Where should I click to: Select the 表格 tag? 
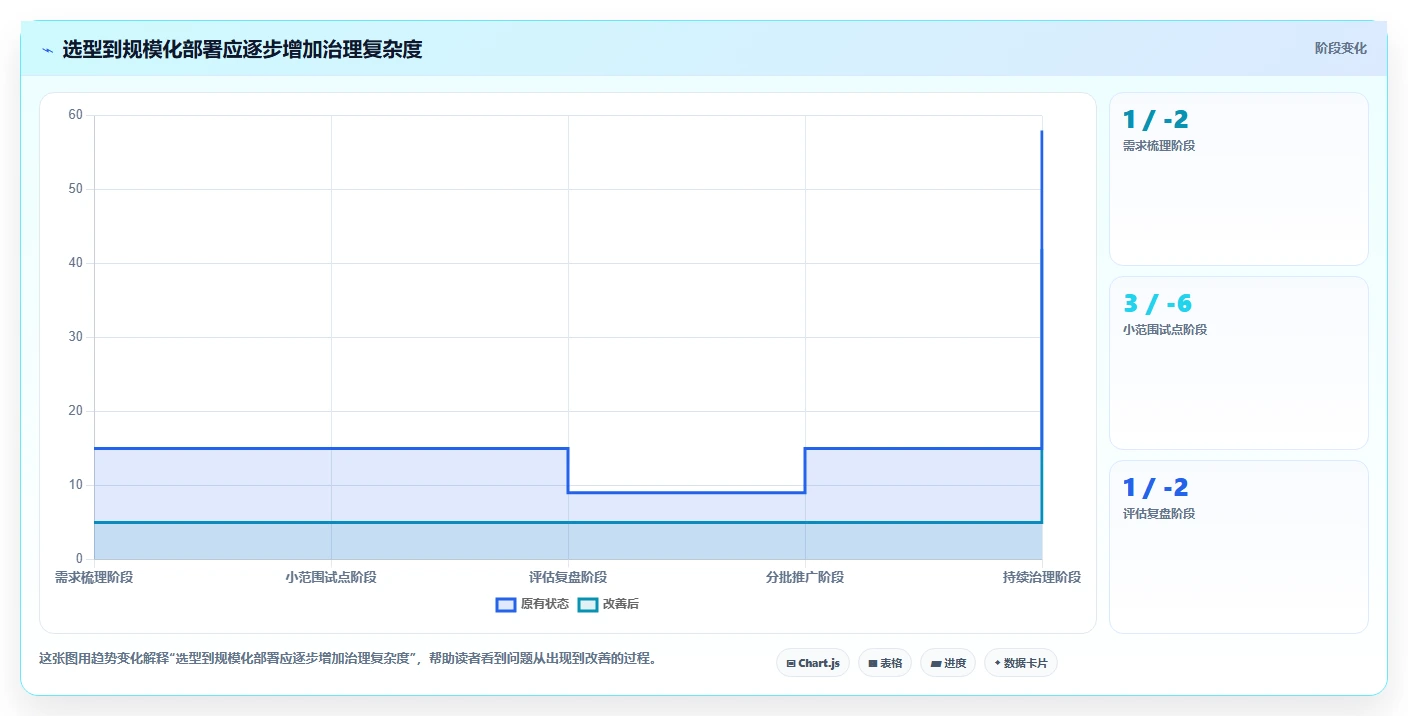click(885, 663)
